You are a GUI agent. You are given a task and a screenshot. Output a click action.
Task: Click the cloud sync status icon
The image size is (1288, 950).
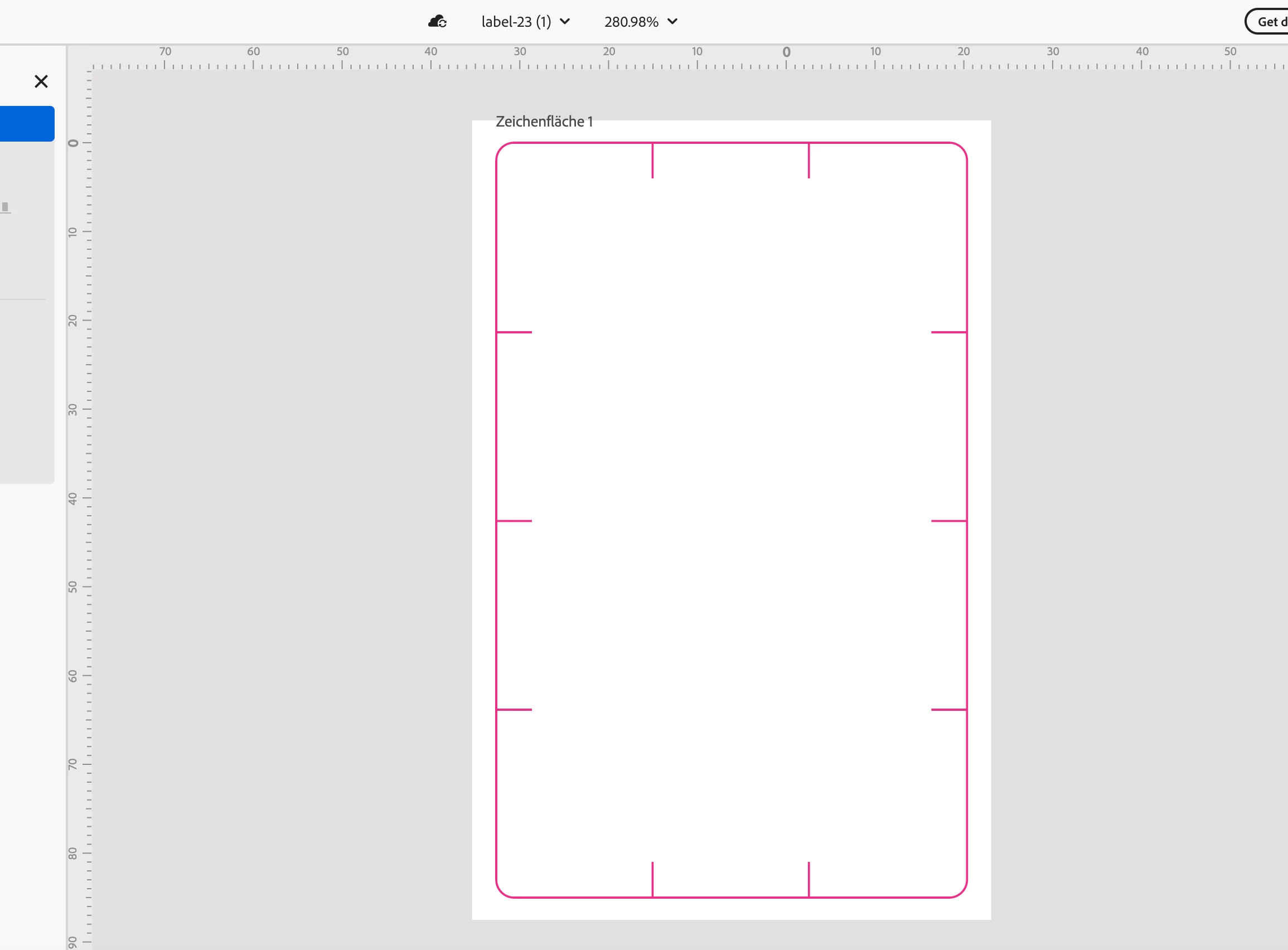click(437, 22)
